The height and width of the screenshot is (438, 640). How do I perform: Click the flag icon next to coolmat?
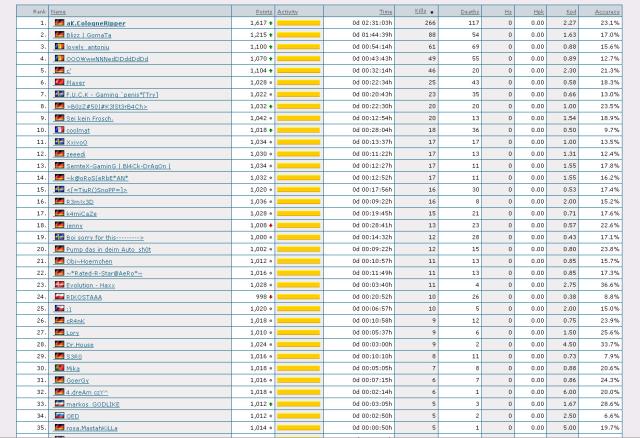point(59,130)
